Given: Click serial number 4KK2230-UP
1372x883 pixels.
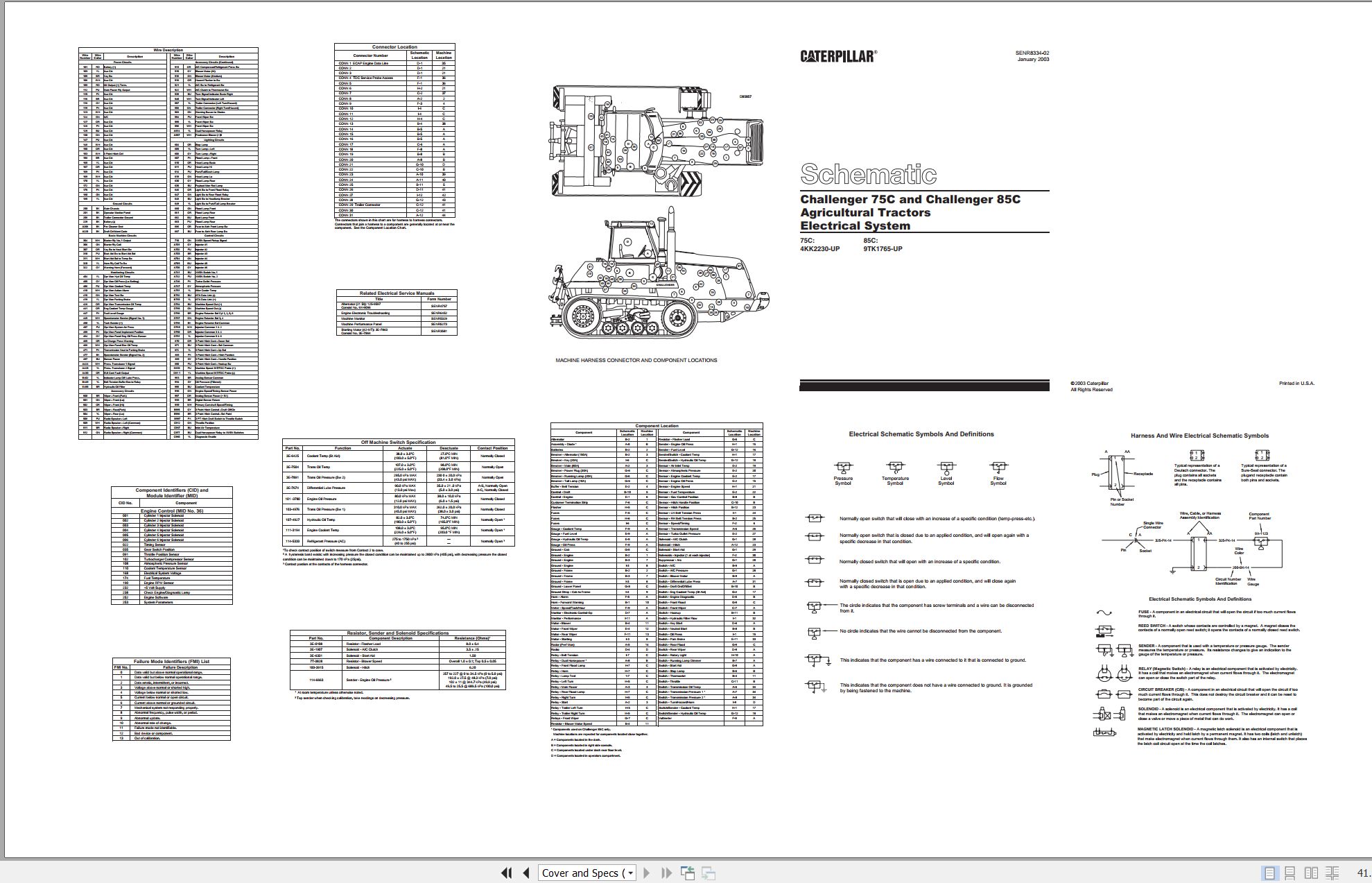Looking at the screenshot, I should click(819, 249).
